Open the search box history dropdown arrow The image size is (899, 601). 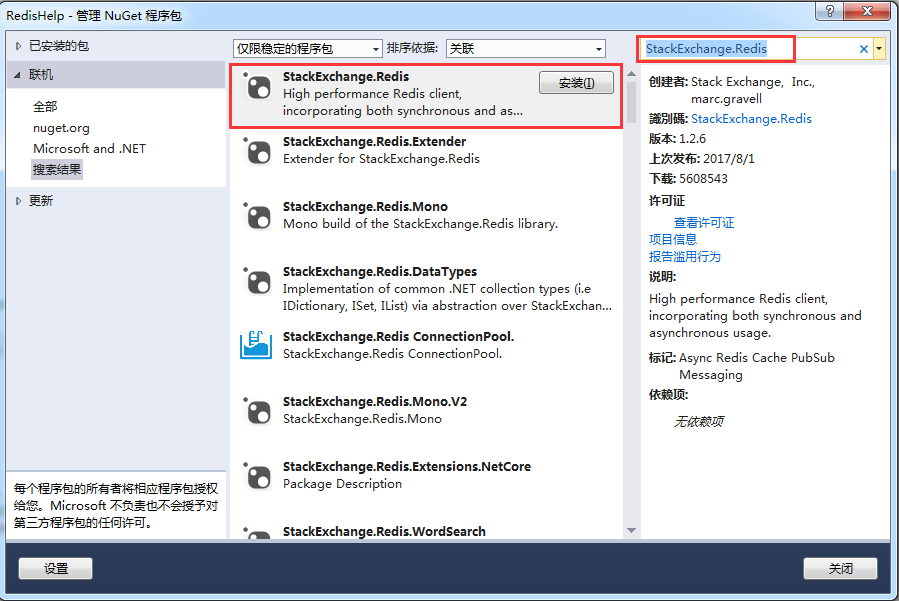tap(878, 49)
